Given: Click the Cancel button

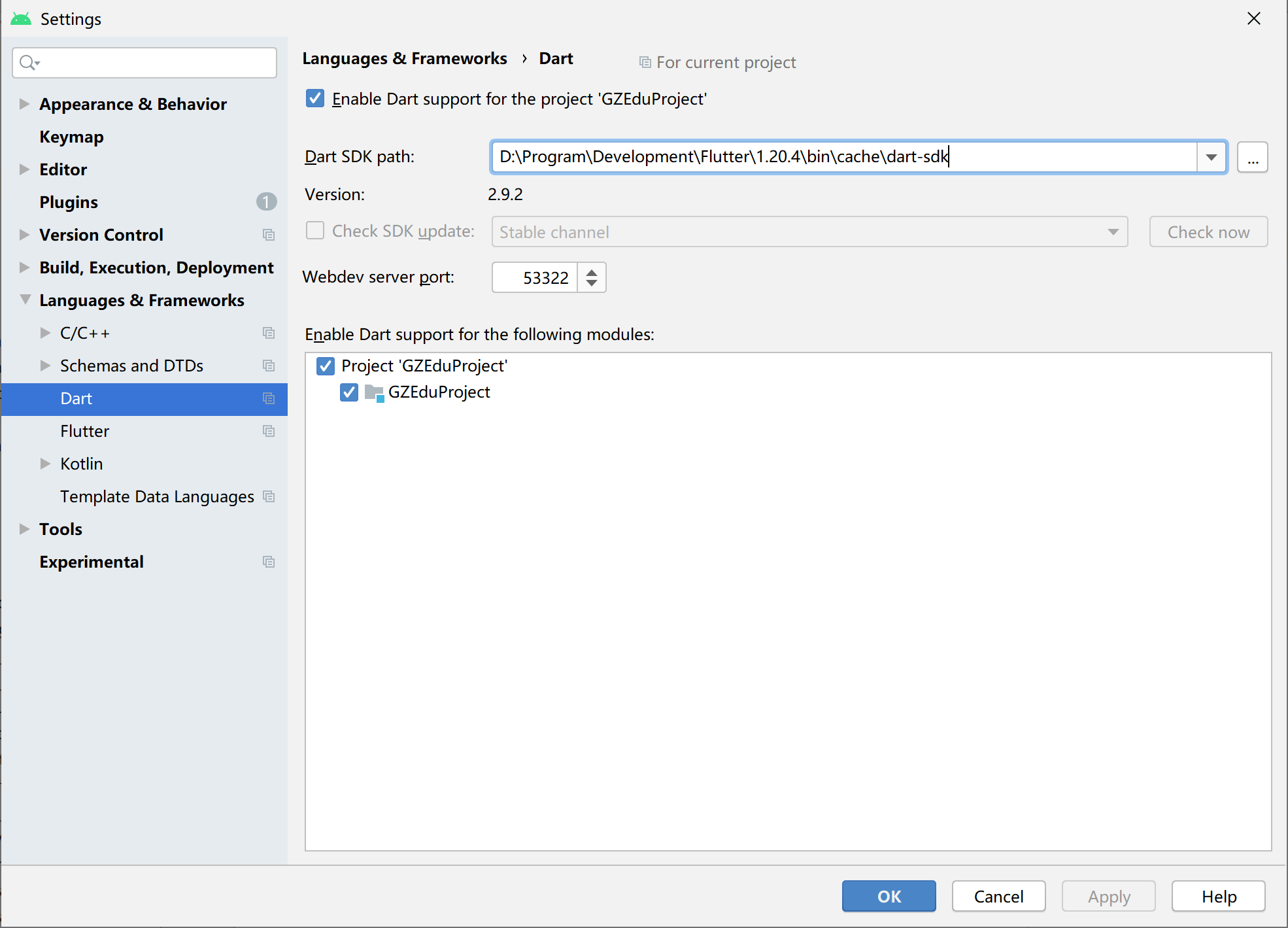Looking at the screenshot, I should coord(998,896).
